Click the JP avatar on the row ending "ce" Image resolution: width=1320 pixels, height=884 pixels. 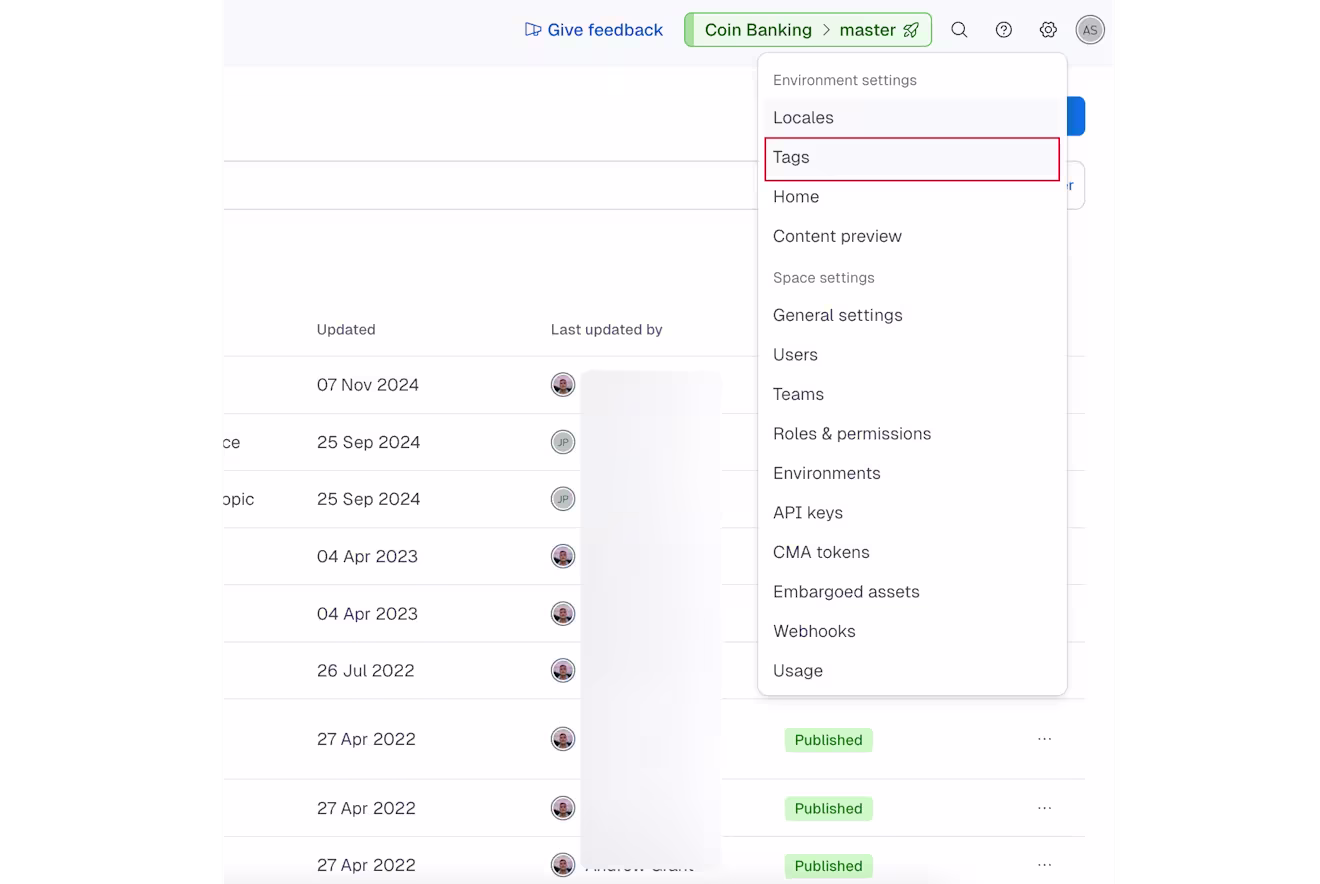[563, 442]
